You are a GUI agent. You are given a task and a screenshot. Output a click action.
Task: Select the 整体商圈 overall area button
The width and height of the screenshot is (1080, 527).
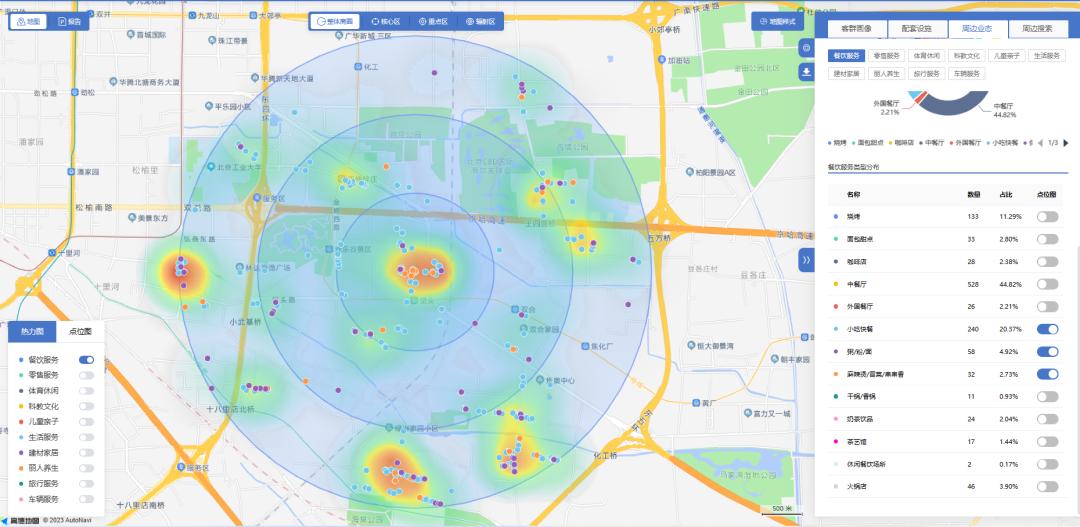[334, 21]
